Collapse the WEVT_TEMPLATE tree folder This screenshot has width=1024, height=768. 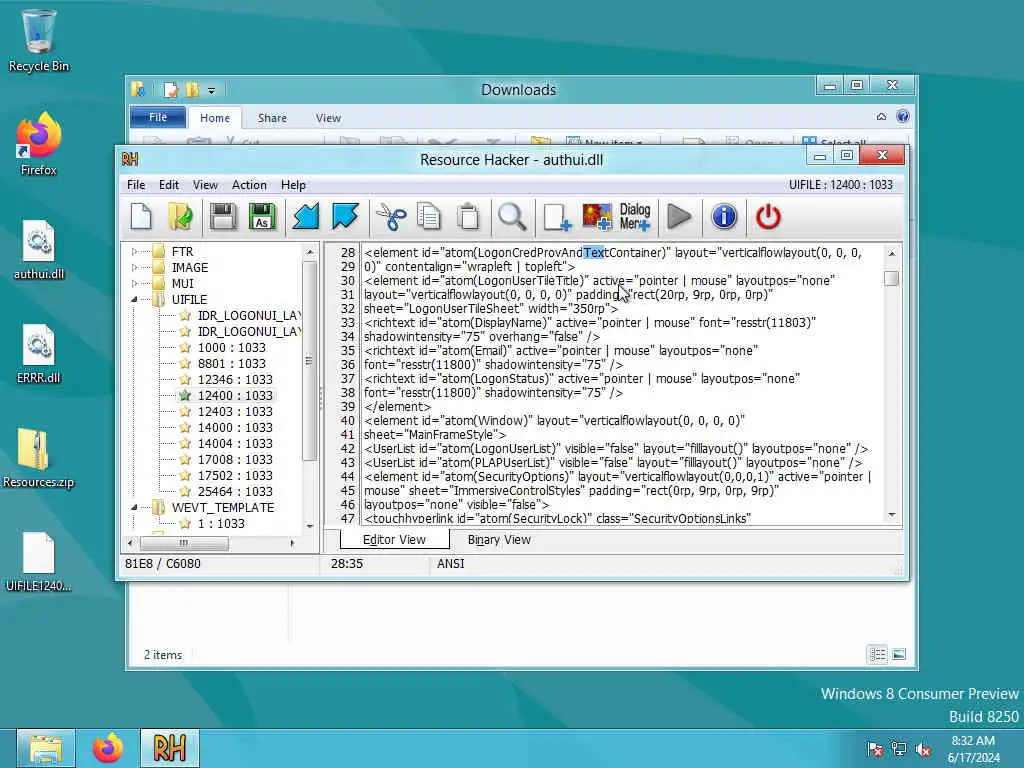(x=135, y=507)
